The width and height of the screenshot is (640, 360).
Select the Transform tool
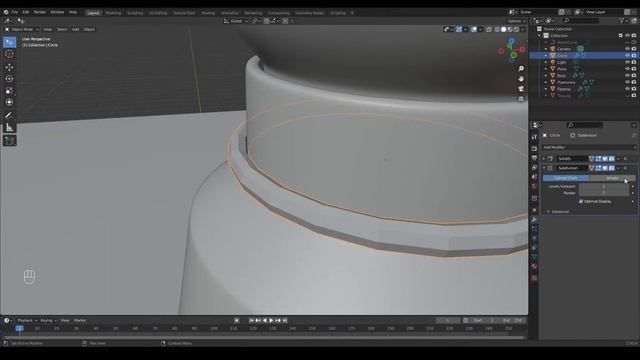coord(9,102)
